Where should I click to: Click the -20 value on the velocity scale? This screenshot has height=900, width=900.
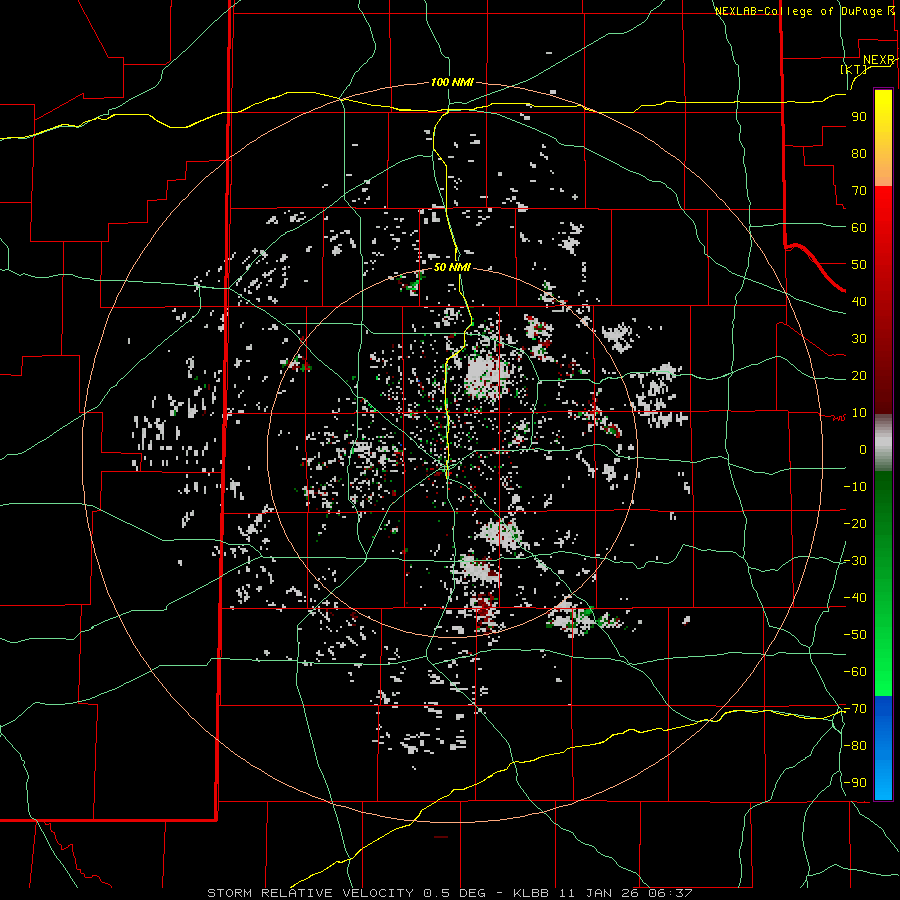click(x=855, y=523)
